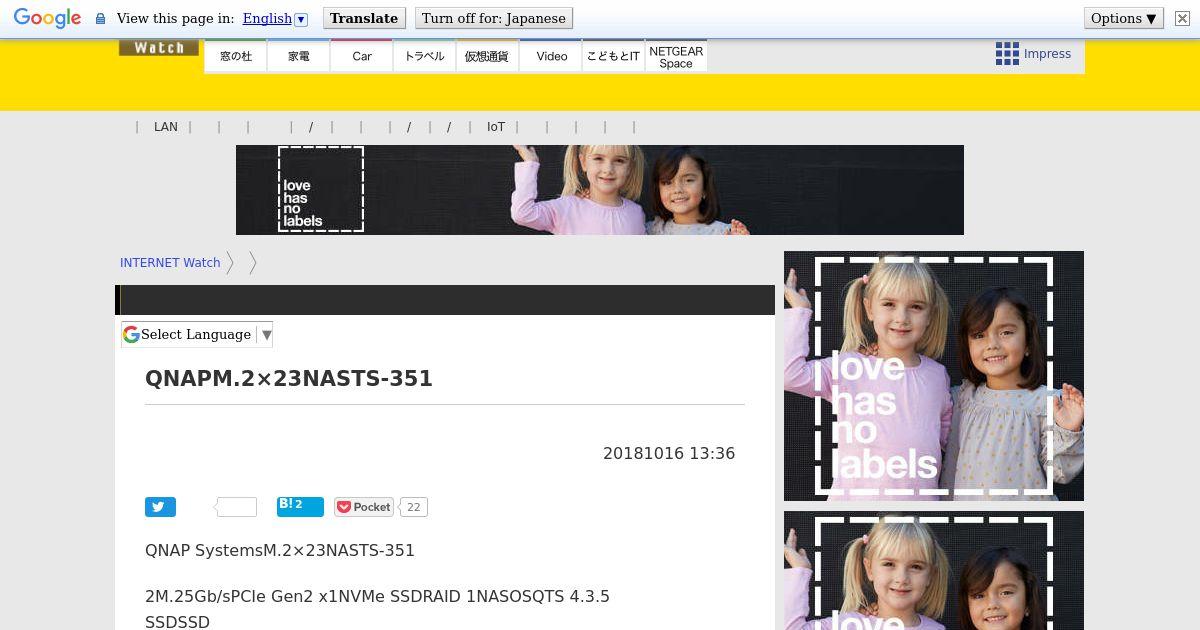This screenshot has width=1200, height=630.
Task: Open the トラベル tab
Action: (x=425, y=56)
